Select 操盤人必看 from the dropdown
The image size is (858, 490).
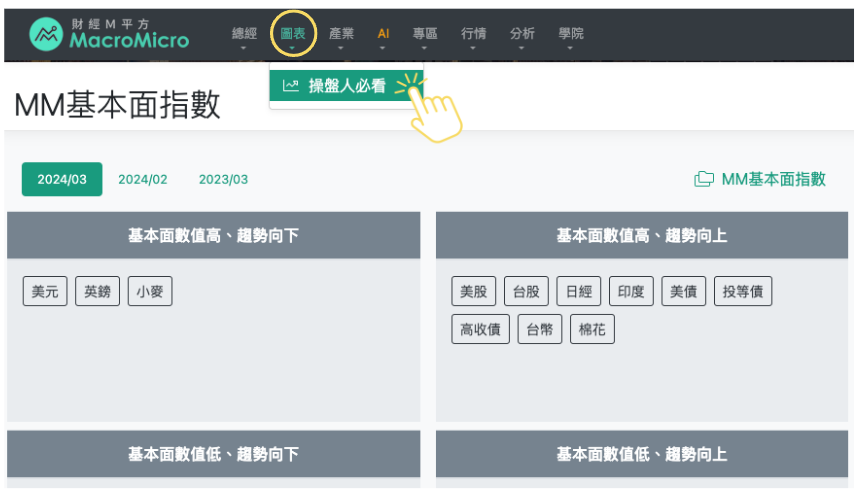point(346,85)
